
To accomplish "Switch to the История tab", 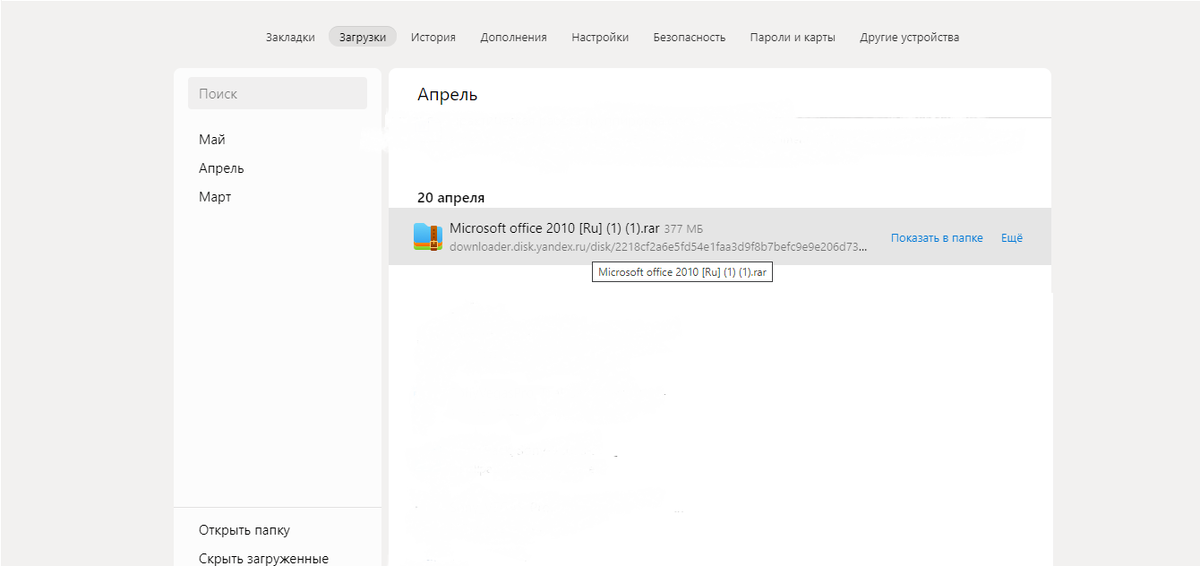I will (x=433, y=37).
